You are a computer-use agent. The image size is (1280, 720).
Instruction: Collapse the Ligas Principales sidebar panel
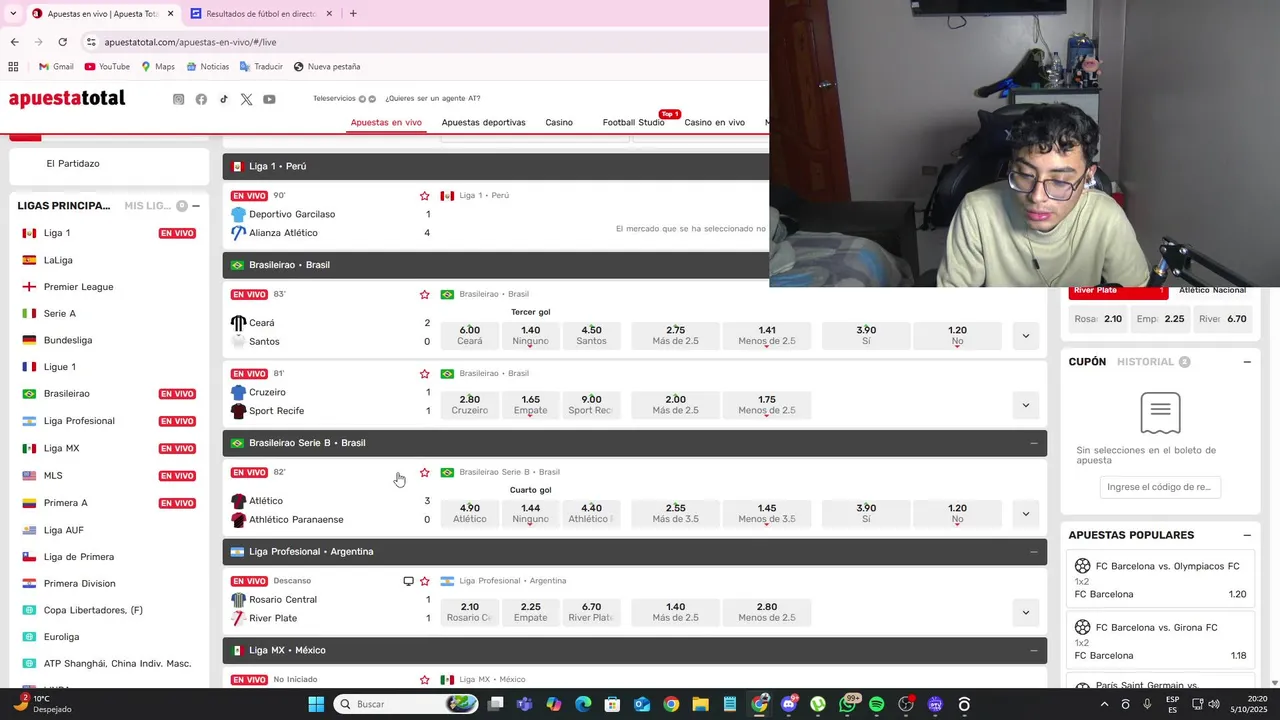[196, 206]
